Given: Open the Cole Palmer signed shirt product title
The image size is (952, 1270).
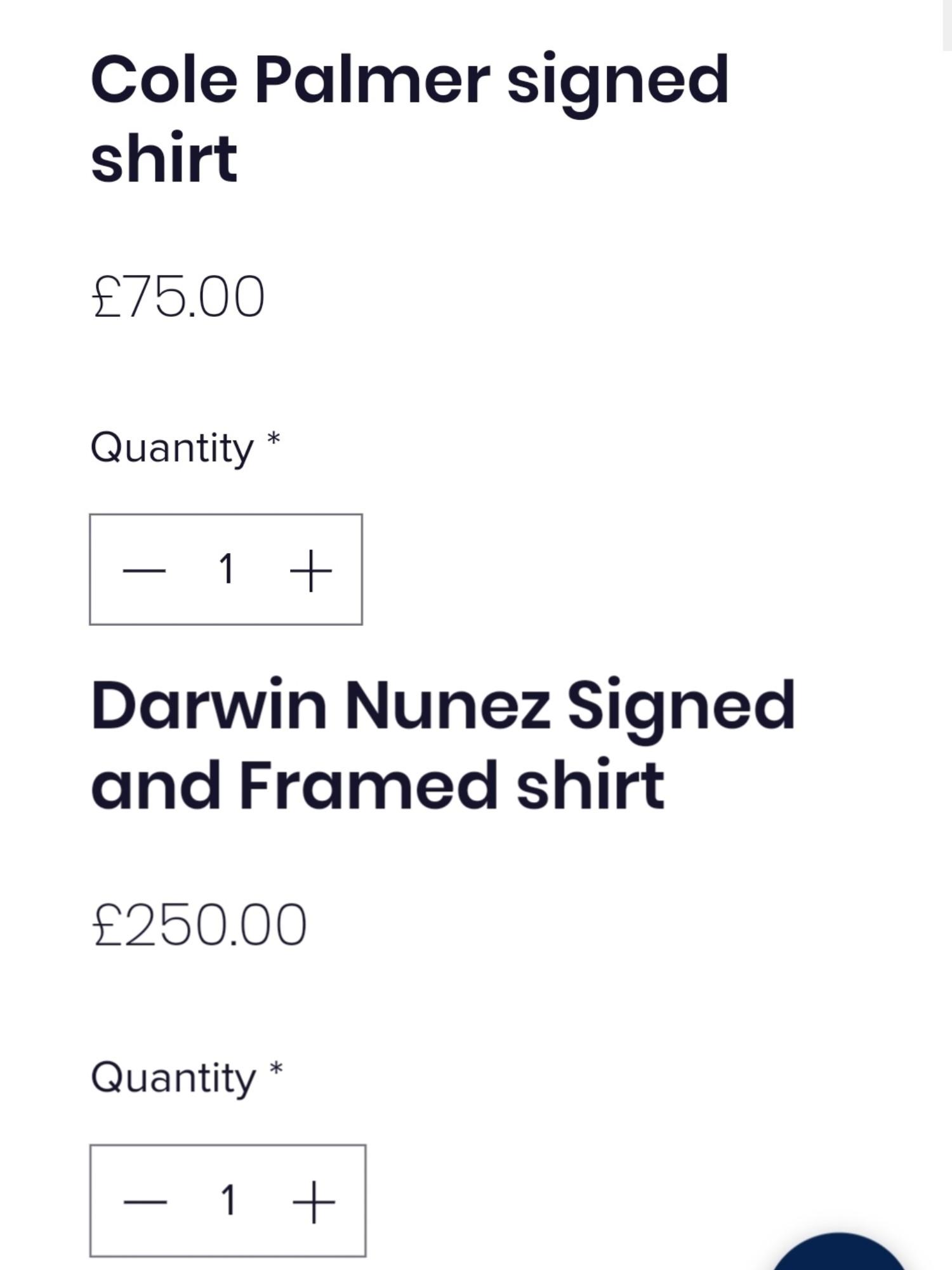Looking at the screenshot, I should [x=409, y=117].
